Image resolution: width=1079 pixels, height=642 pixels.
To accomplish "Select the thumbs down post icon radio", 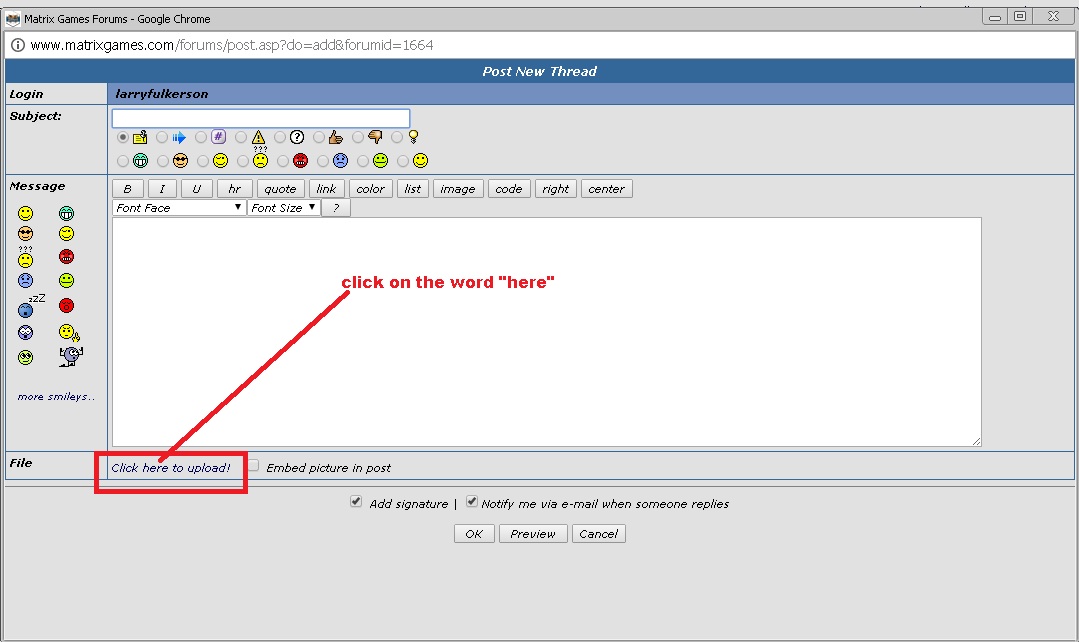I will click(x=358, y=138).
